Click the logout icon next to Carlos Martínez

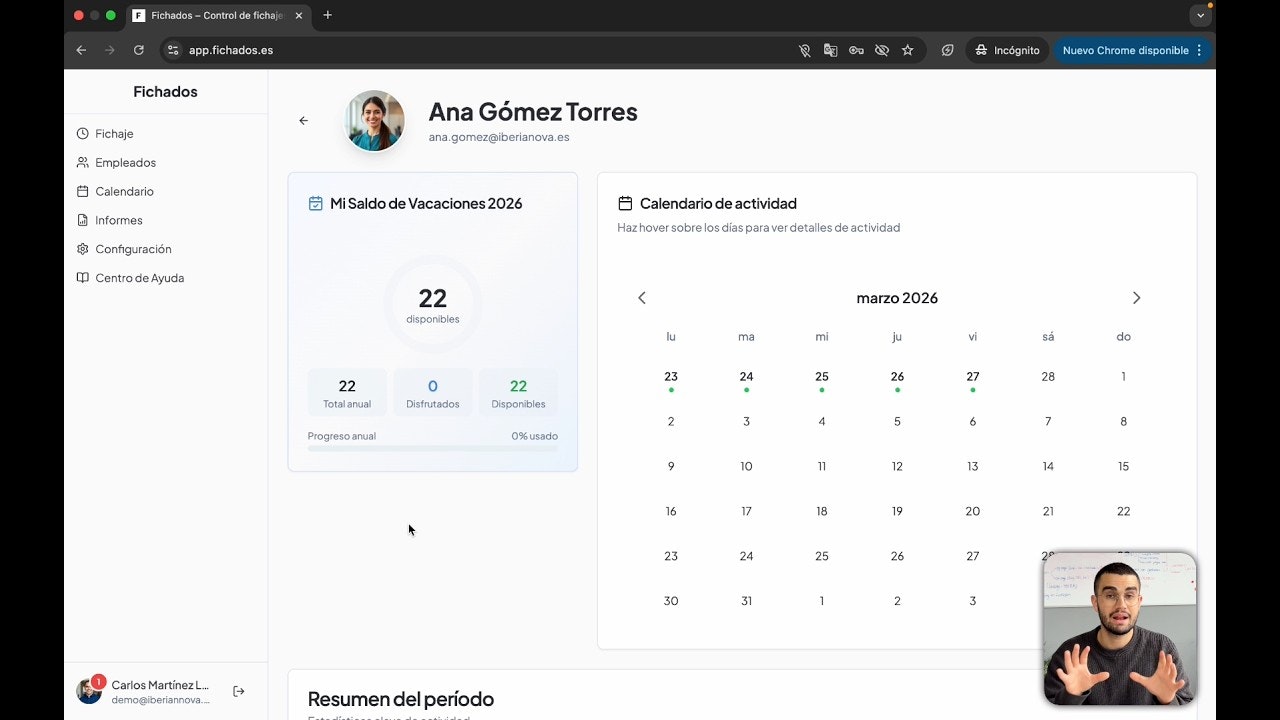pos(239,691)
